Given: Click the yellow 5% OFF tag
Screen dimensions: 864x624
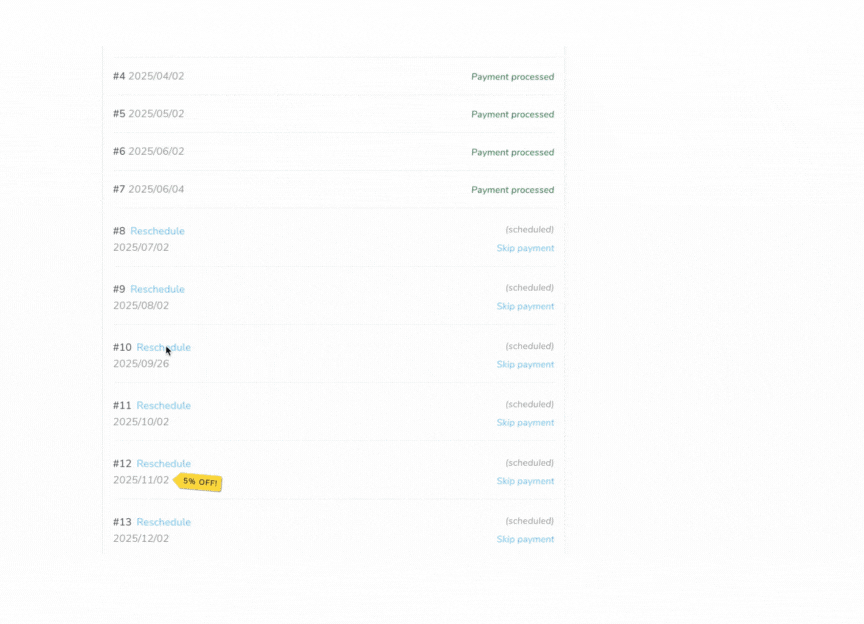Looking at the screenshot, I should pyautogui.click(x=198, y=482).
